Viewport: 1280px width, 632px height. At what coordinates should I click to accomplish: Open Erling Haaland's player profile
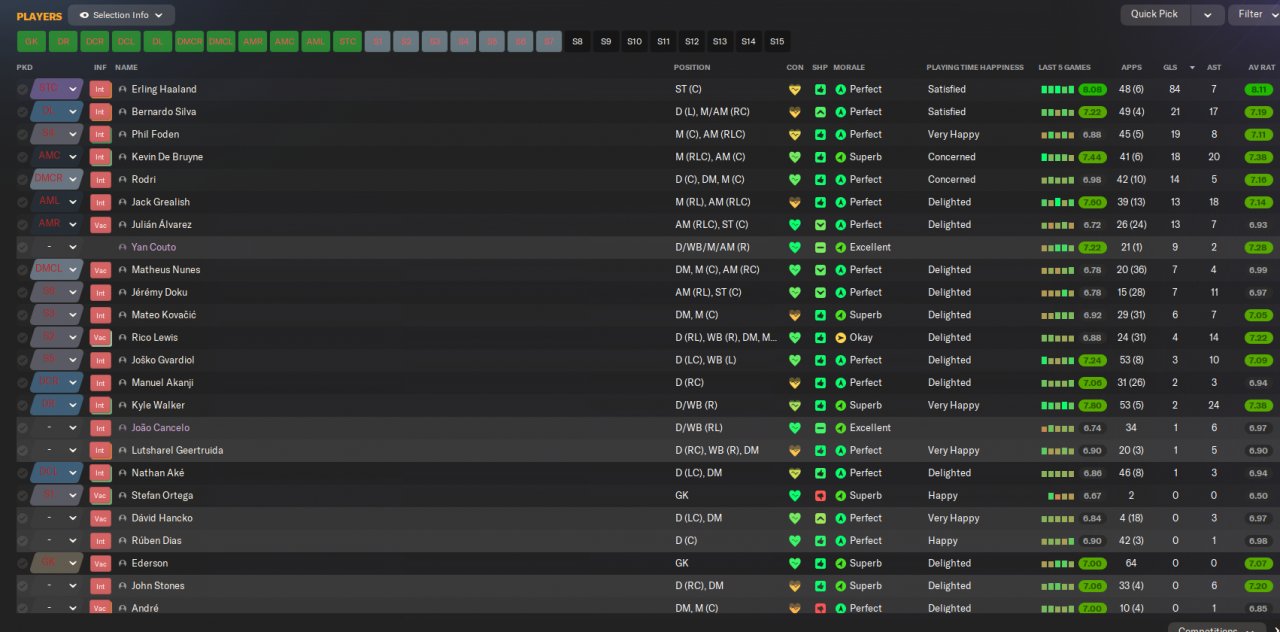click(x=164, y=89)
